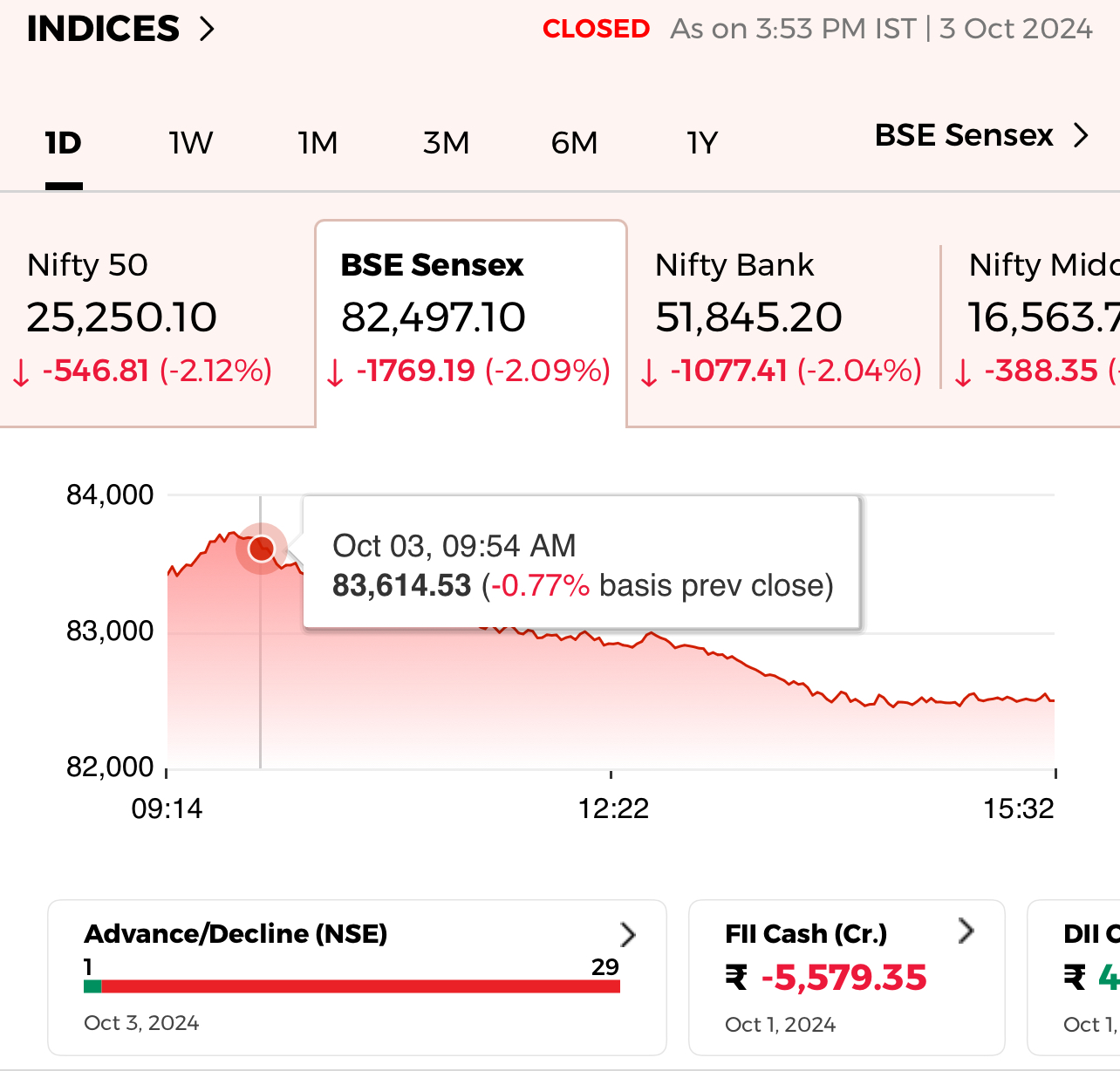Screen dimensions: 1120x1071
Task: Open the INDICES section chevron
Action: coord(207,30)
